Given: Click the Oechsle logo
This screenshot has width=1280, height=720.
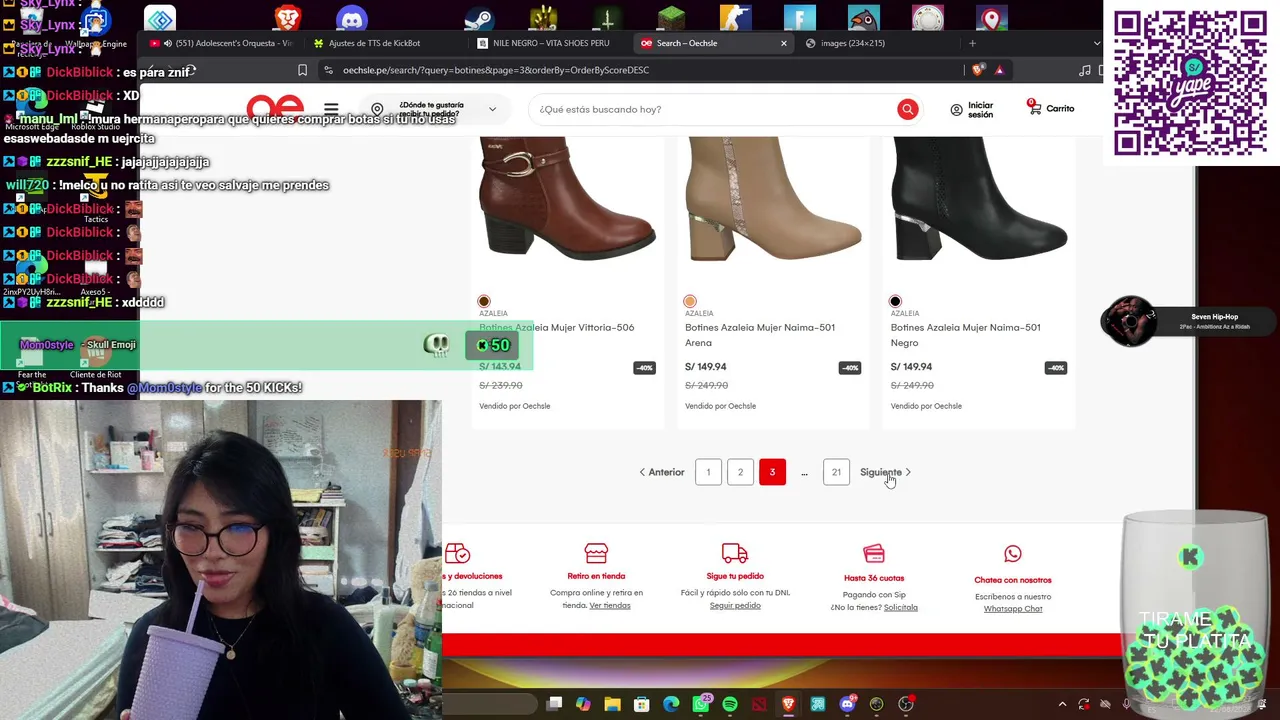Looking at the screenshot, I should (x=275, y=108).
